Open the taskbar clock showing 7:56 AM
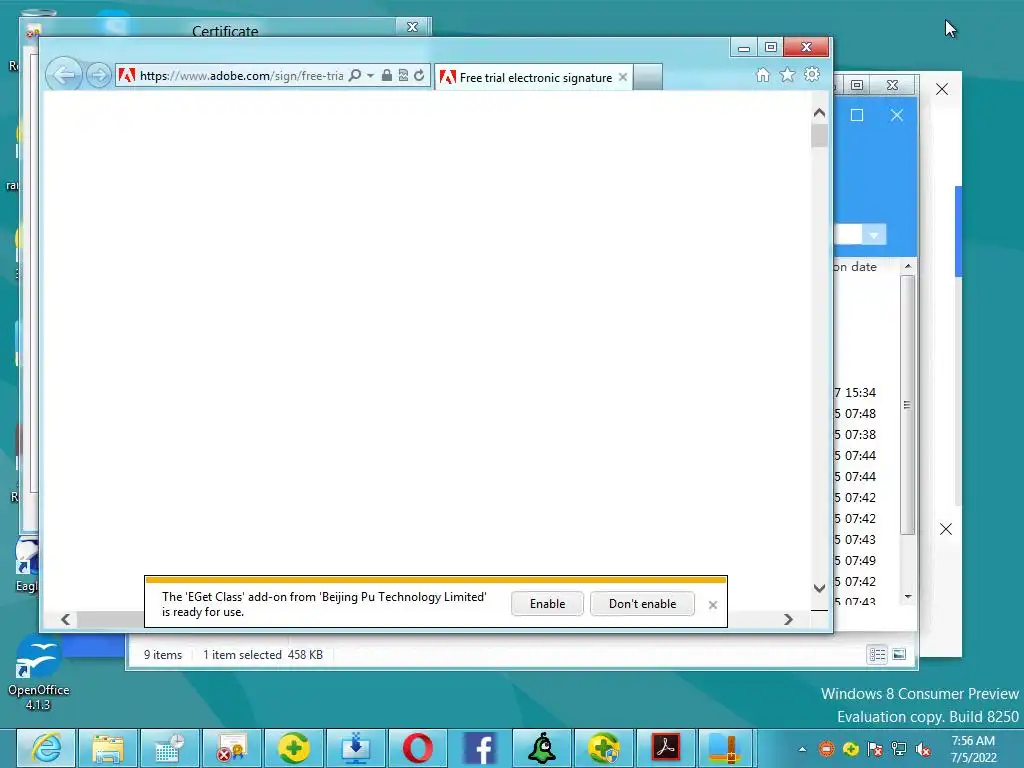Image resolution: width=1024 pixels, height=768 pixels. click(973, 749)
